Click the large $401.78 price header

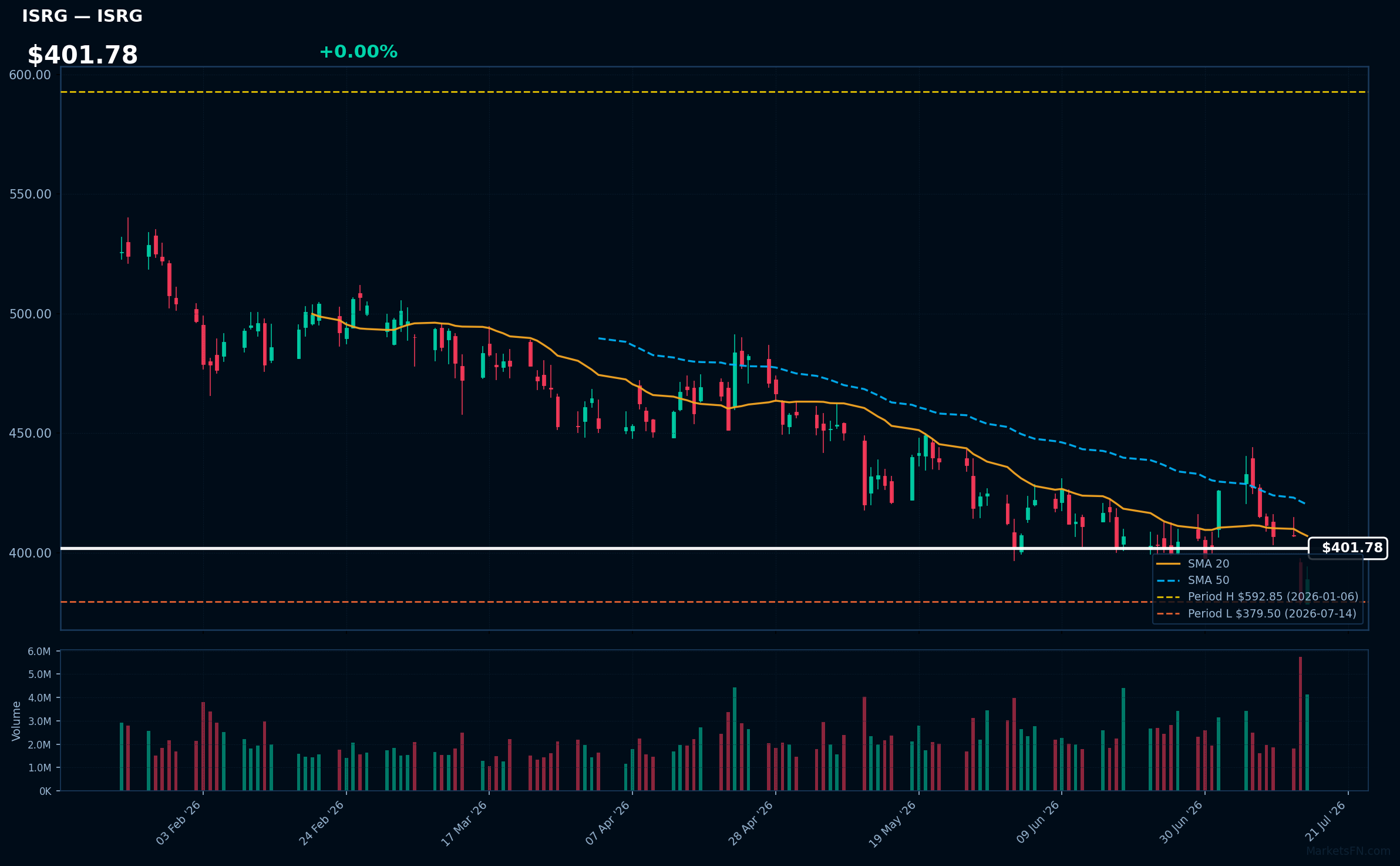pyautogui.click(x=83, y=55)
